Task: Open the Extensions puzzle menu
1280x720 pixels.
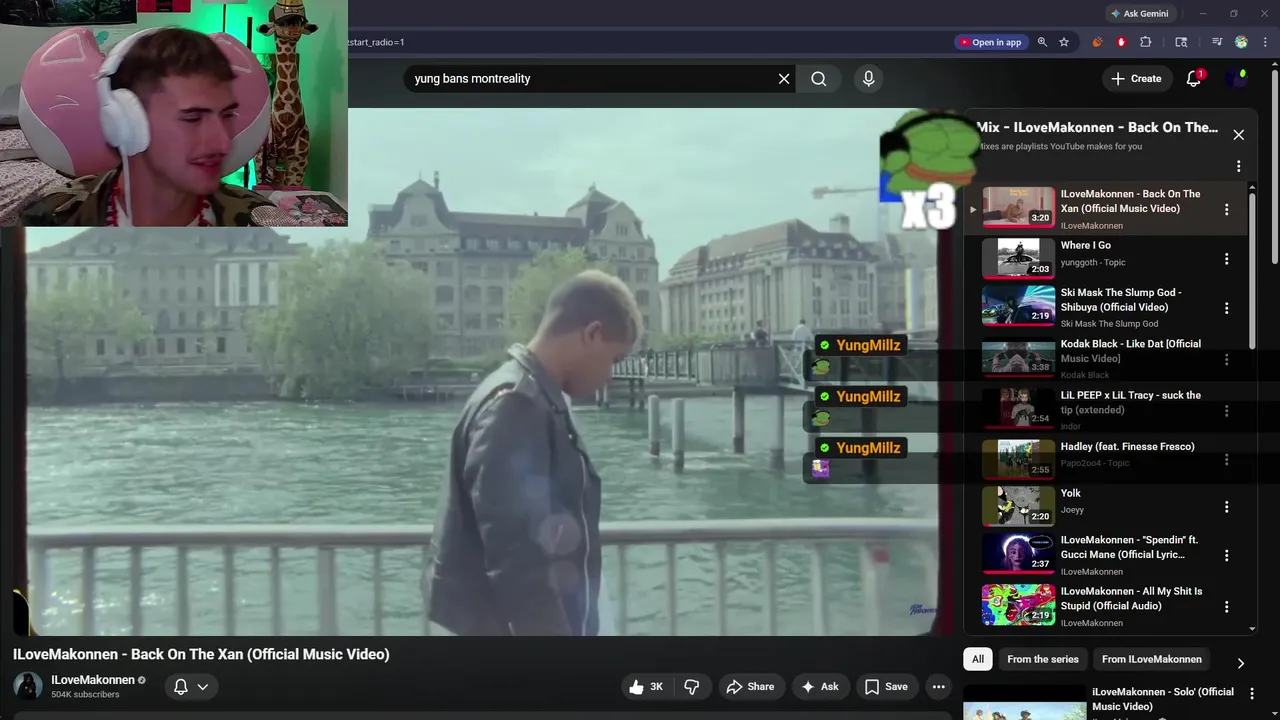Action: point(1146,42)
